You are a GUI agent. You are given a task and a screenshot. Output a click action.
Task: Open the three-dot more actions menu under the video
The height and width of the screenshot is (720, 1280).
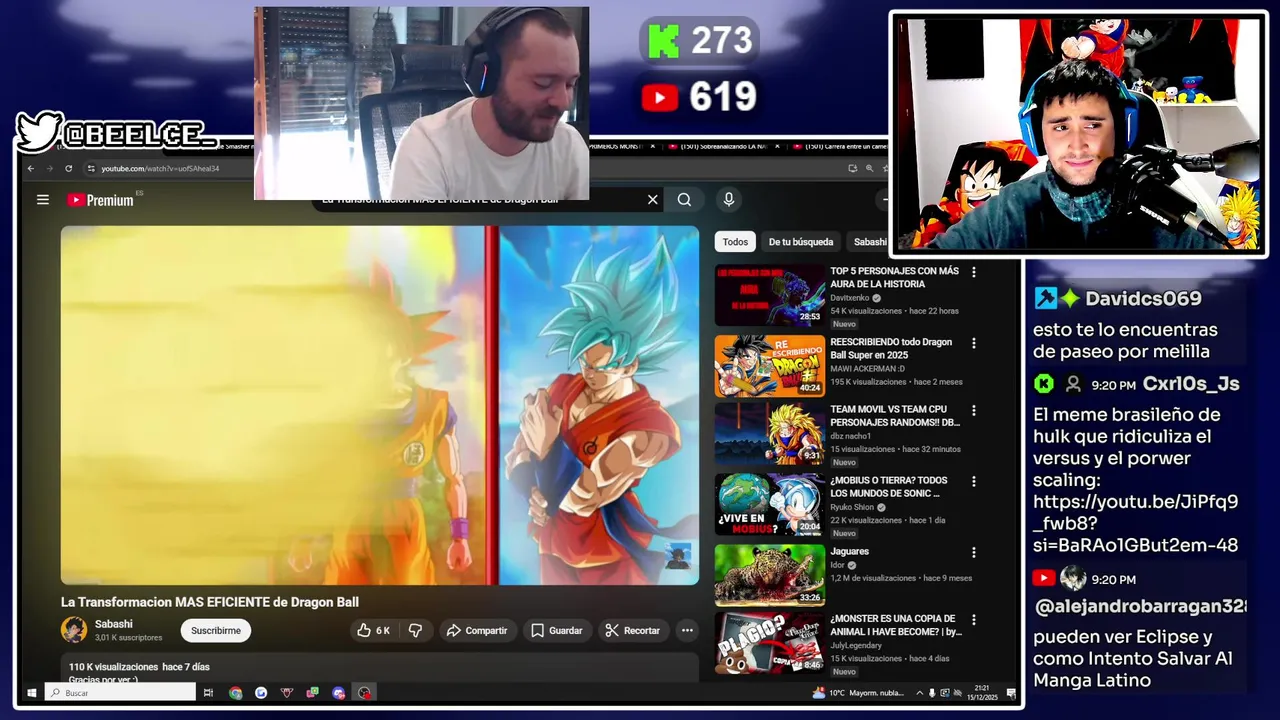(x=687, y=631)
